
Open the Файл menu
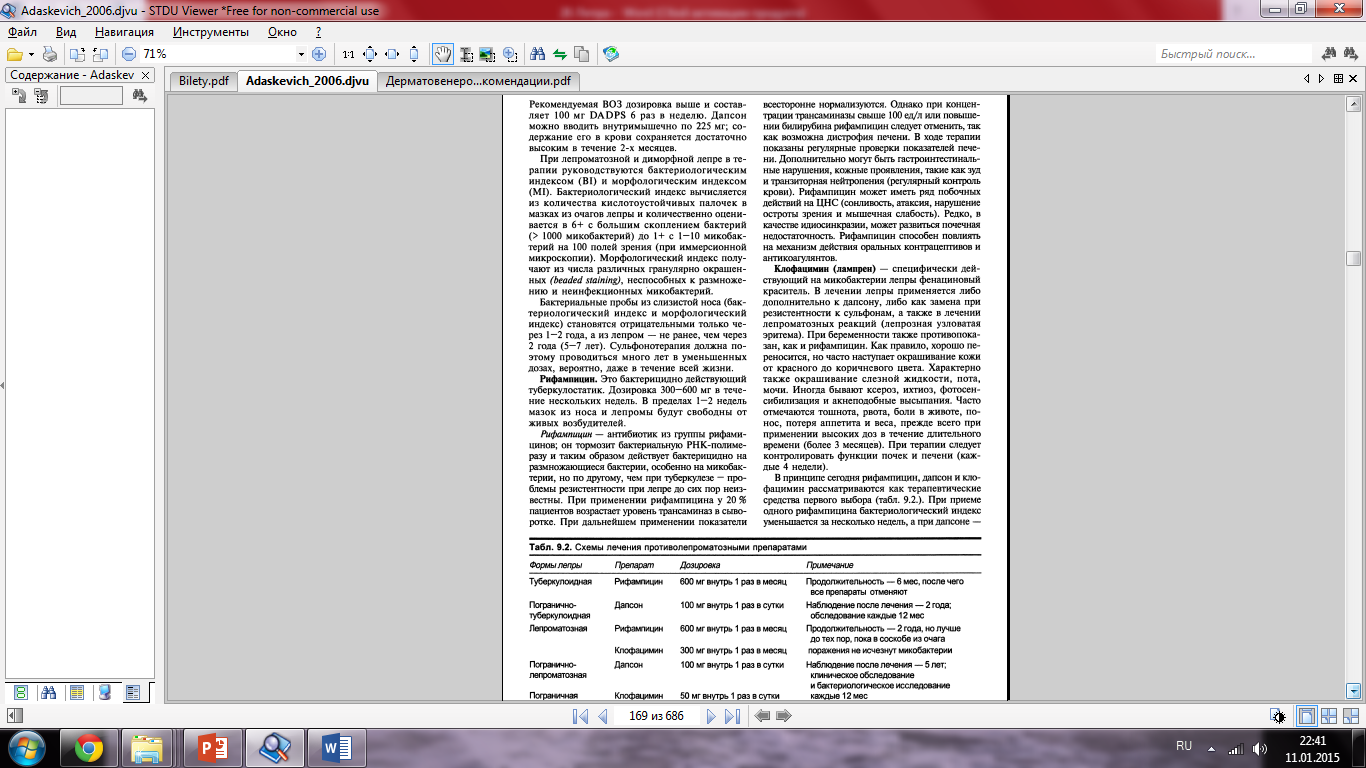(22, 32)
